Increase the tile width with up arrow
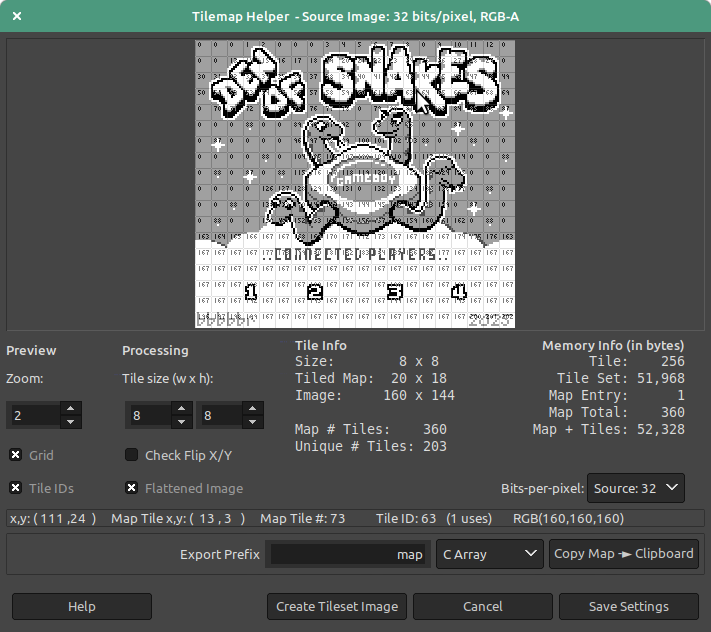Viewport: 711px width, 632px height. 181,408
